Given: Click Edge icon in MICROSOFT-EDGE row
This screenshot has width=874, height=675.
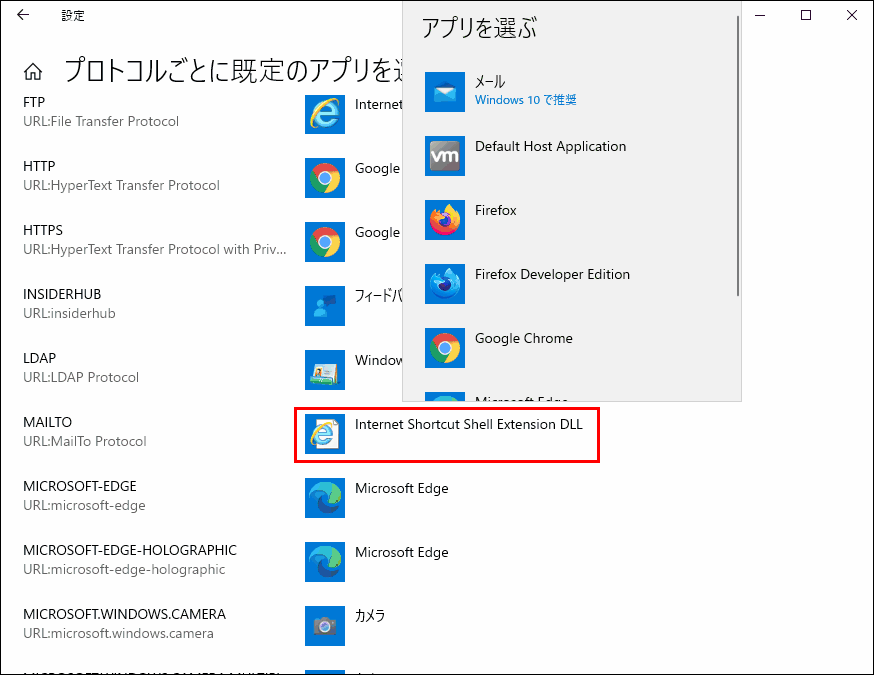Looking at the screenshot, I should point(324,498).
